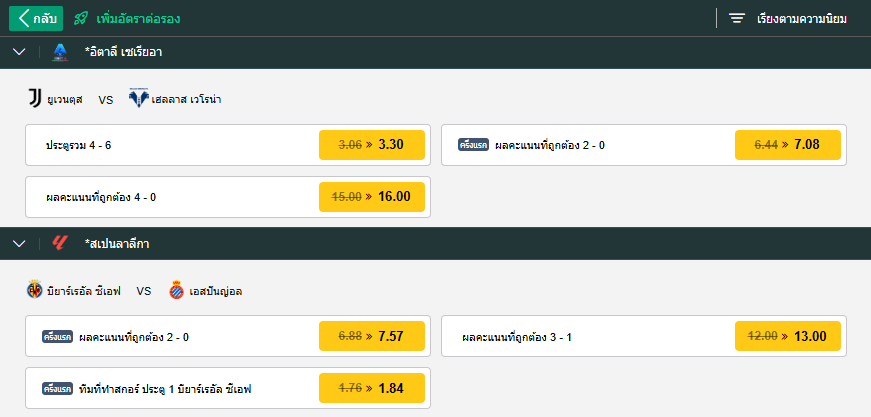Viewport: 871px width, 417px height.
Task: Click the Juventus team crest
Action: click(35, 98)
